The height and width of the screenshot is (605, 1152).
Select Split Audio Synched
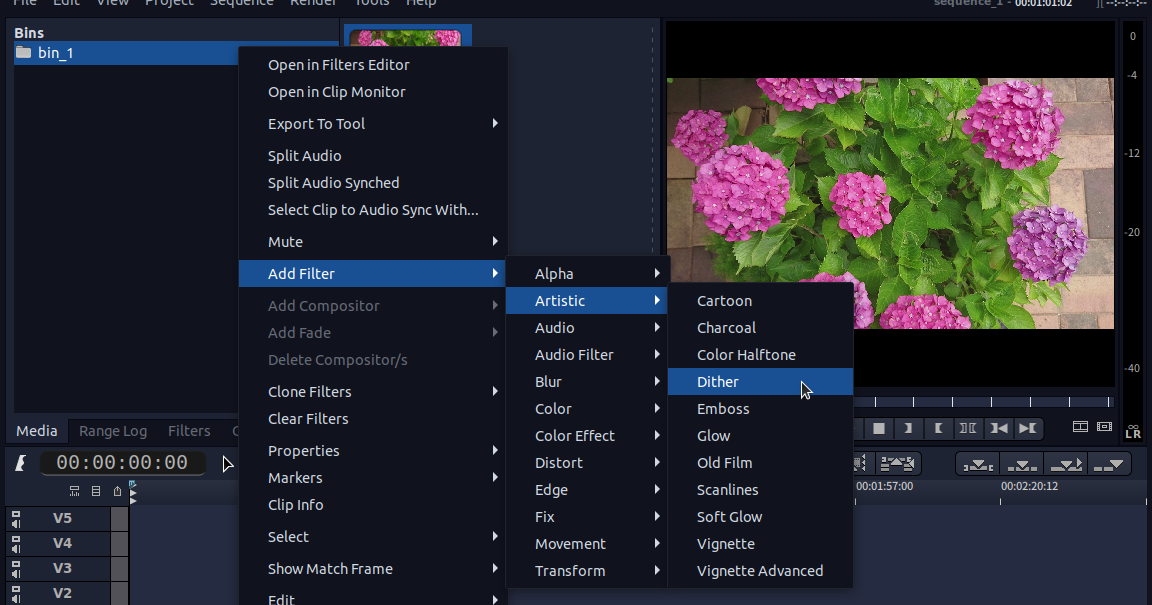[x=373, y=183]
